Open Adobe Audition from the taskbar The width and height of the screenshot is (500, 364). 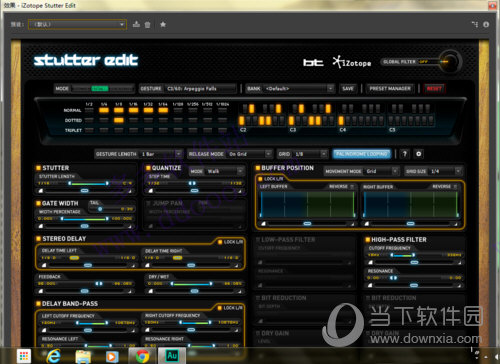click(x=172, y=356)
